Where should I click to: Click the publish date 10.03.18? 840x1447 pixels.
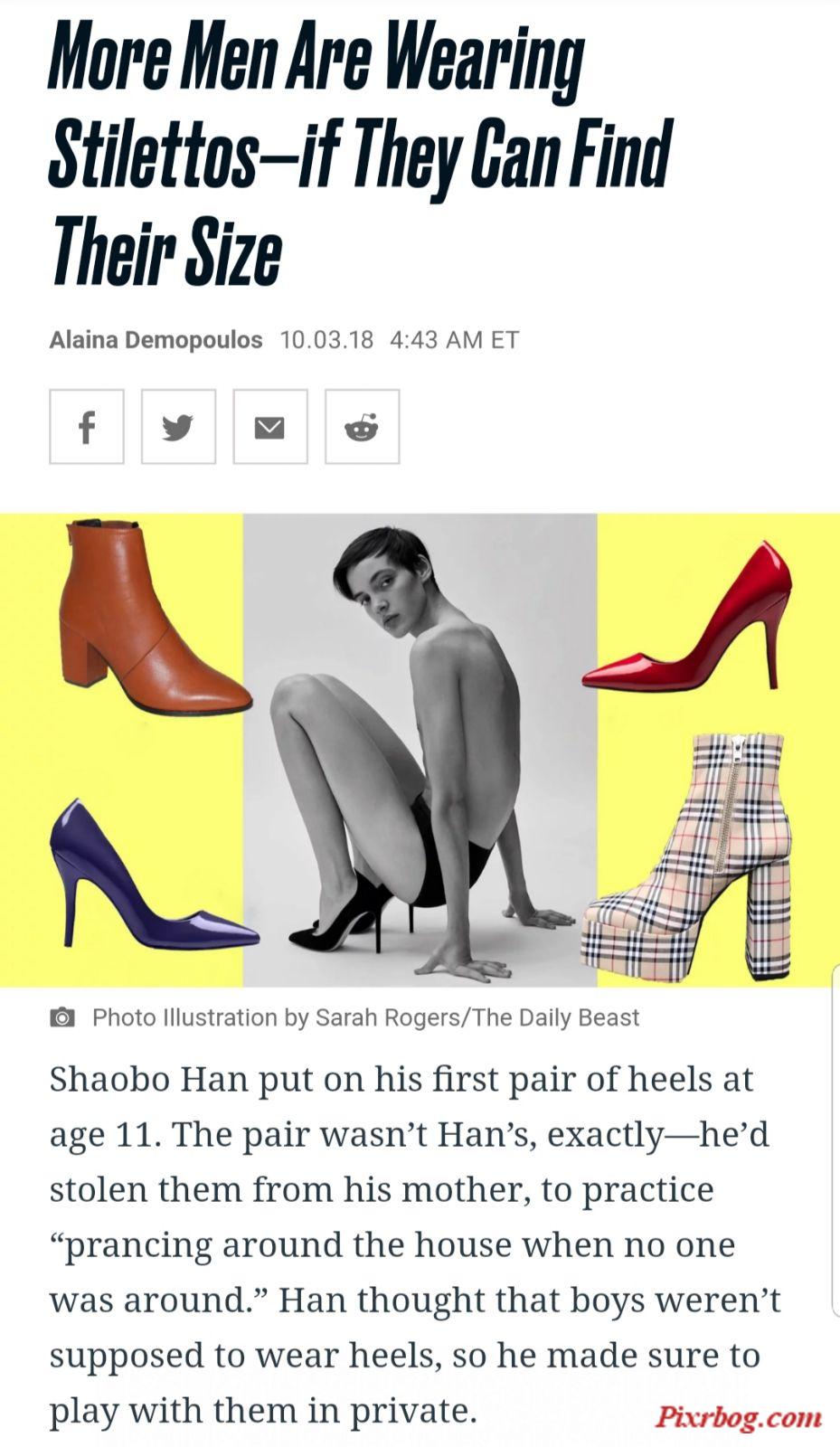click(326, 340)
